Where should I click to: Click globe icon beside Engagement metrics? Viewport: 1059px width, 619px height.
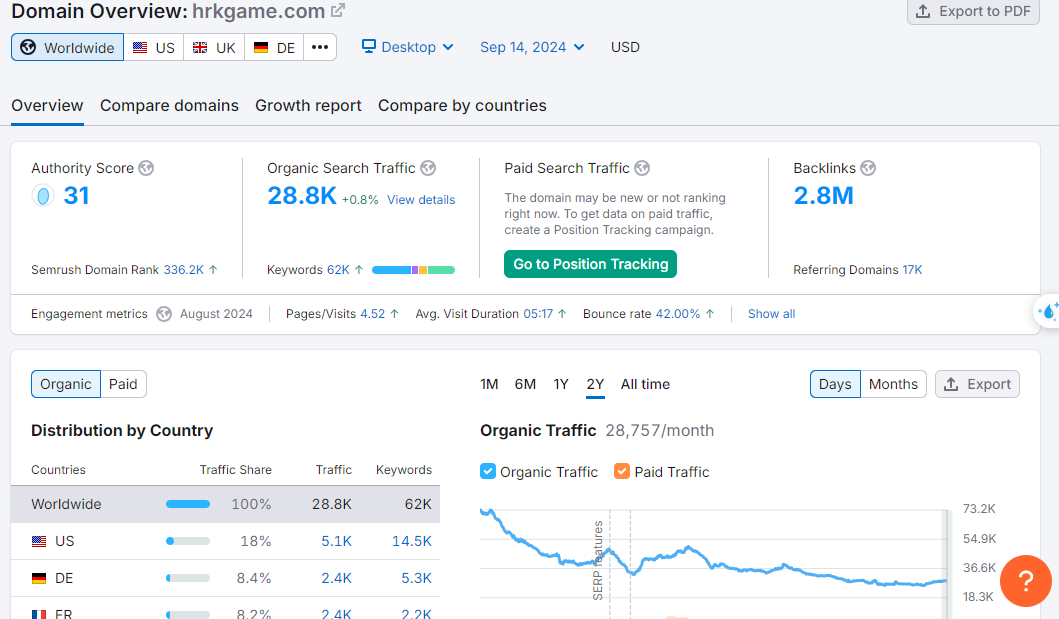tap(165, 314)
